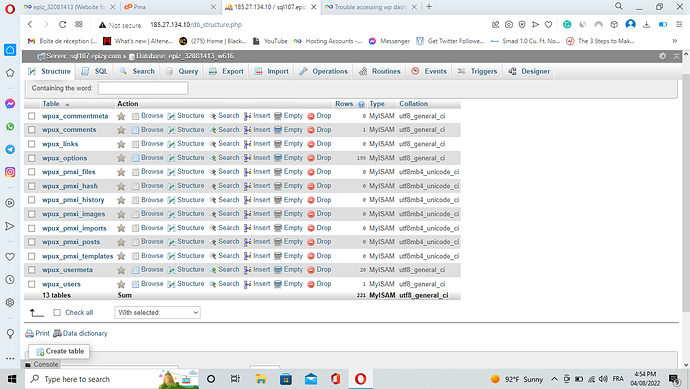Open browser downloads icon
The height and width of the screenshot is (389, 690).
pyautogui.click(x=646, y=25)
